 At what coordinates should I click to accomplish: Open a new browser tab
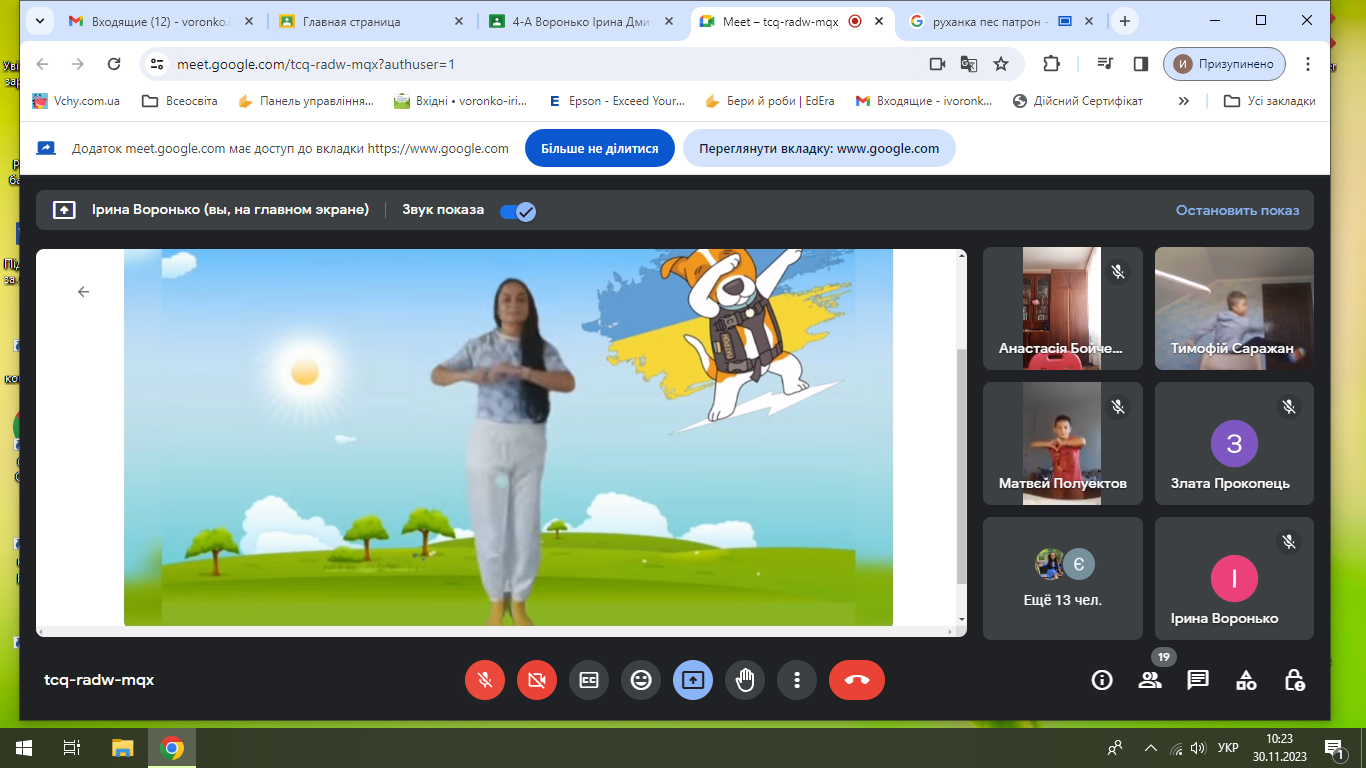click(x=1125, y=21)
